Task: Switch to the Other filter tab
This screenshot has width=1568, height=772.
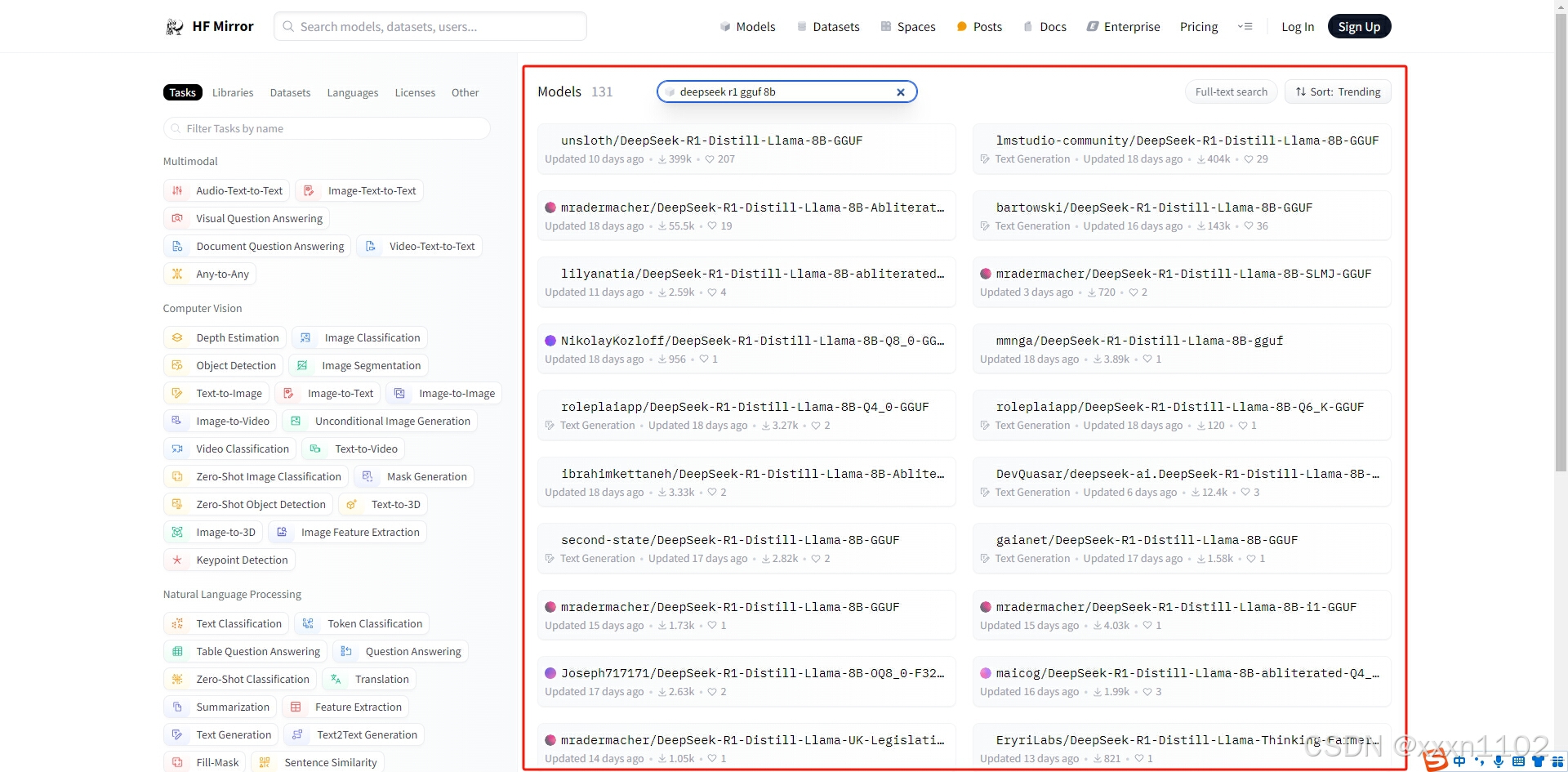Action: pyautogui.click(x=465, y=93)
